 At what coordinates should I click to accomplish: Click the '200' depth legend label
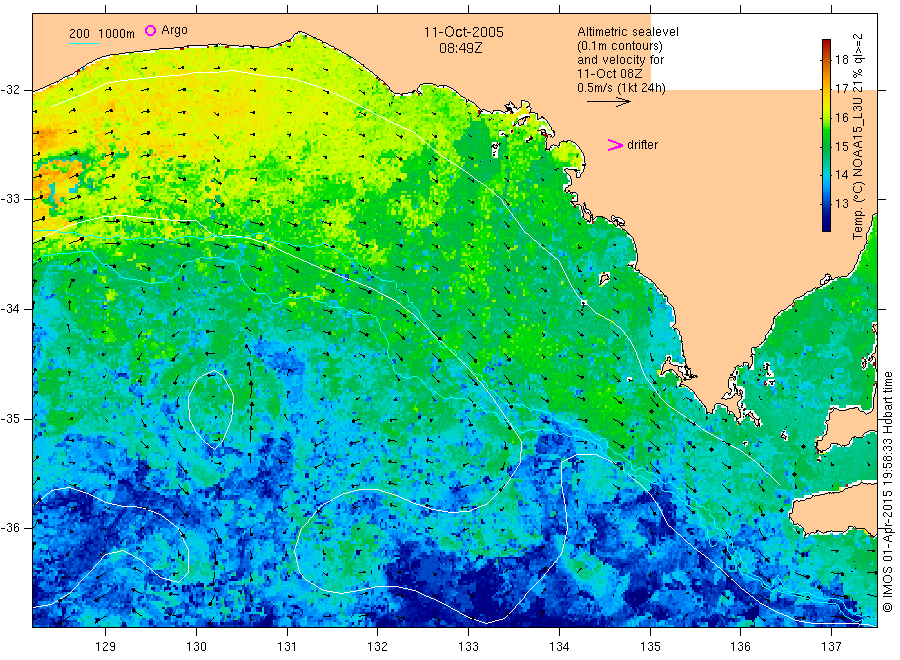[79, 33]
